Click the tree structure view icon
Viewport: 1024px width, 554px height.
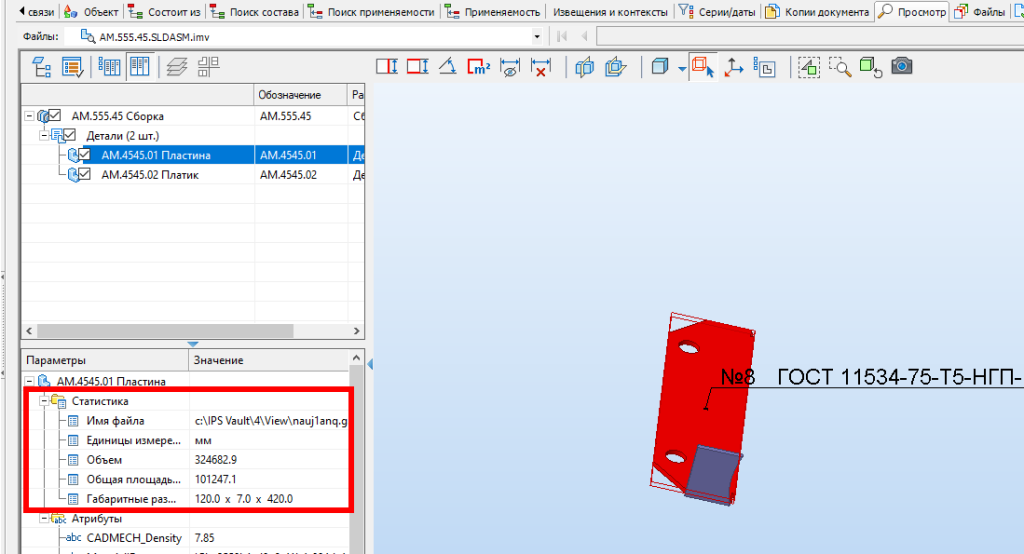pyautogui.click(x=41, y=67)
